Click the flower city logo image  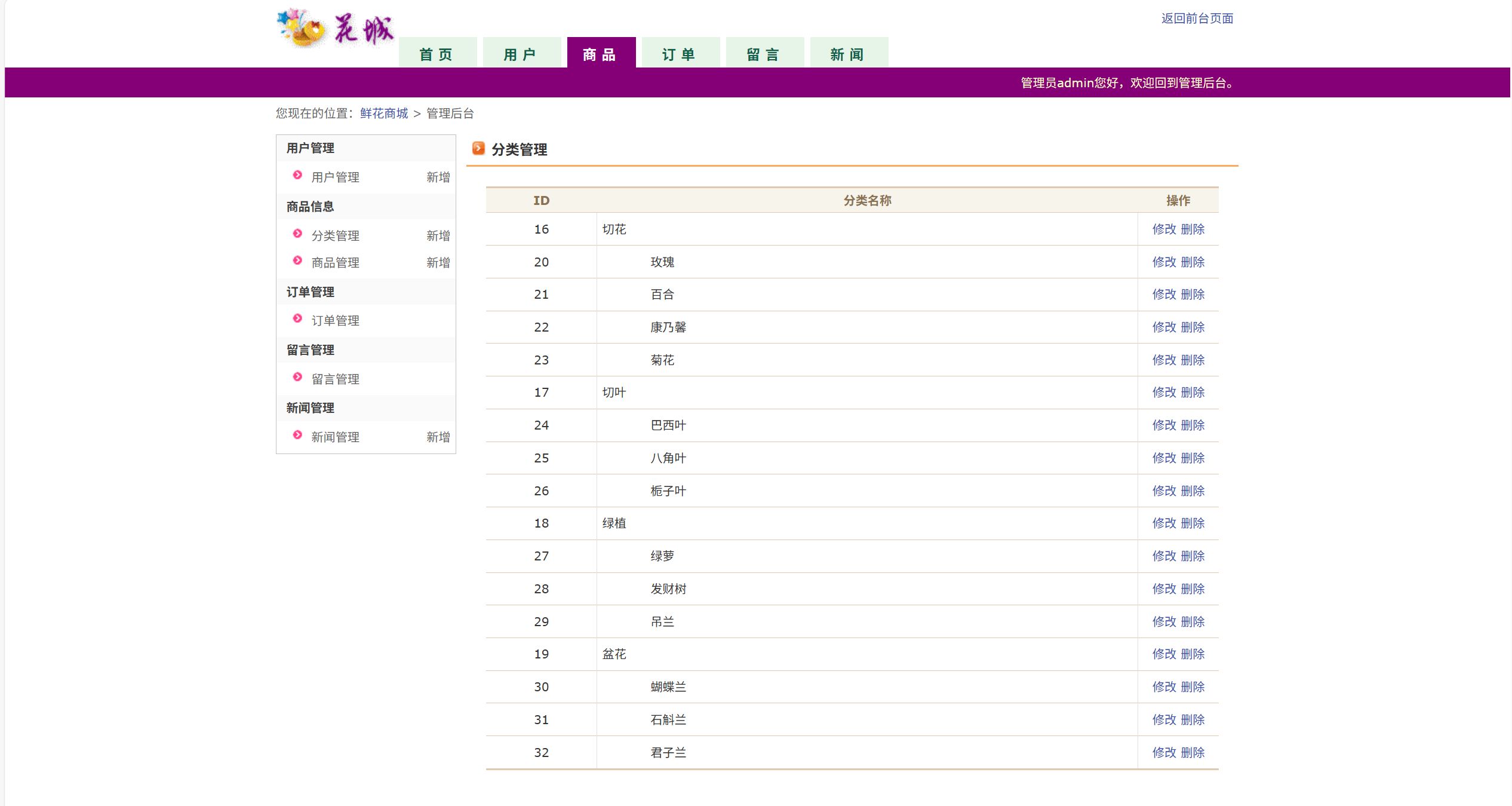[x=335, y=28]
